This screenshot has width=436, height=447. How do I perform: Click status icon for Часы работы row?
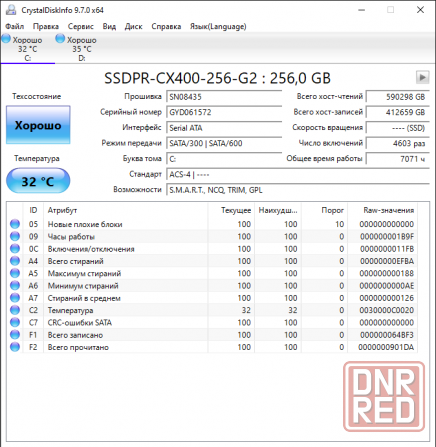pos(15,236)
